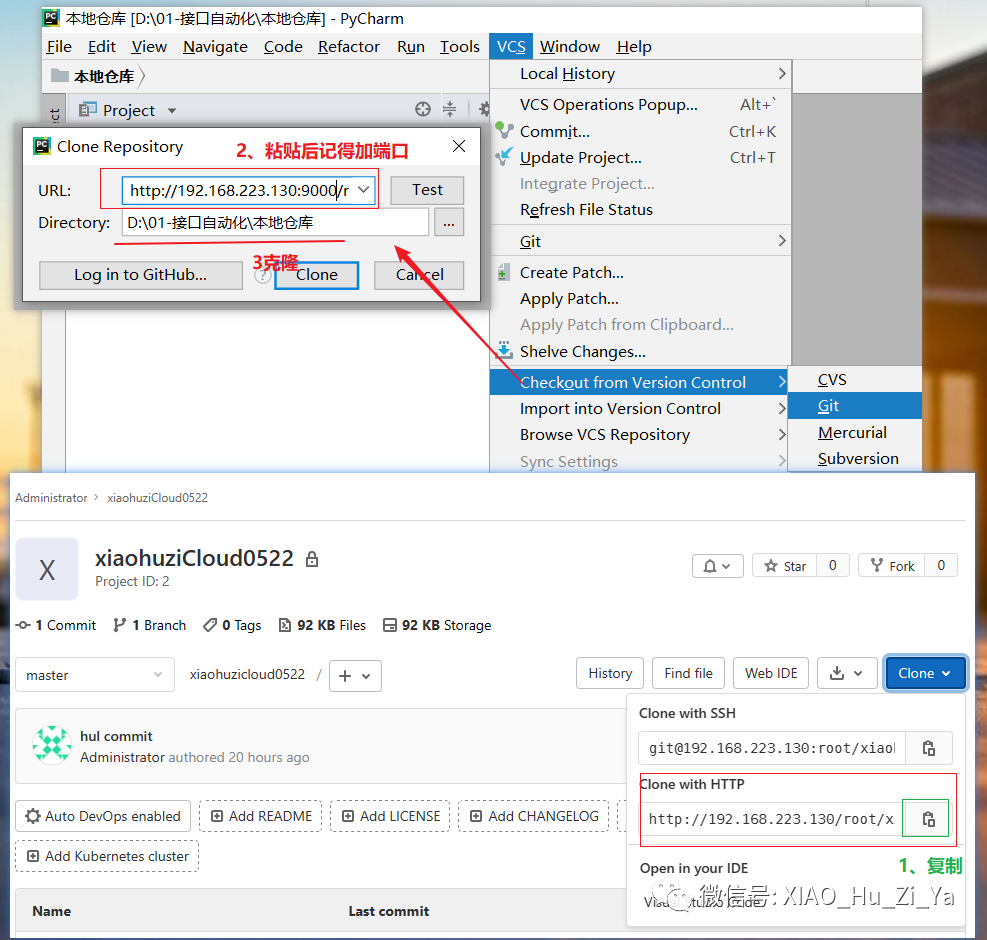Select VCS Operations Popup menu item
Viewport: 987px width, 940px height.
(x=640, y=105)
